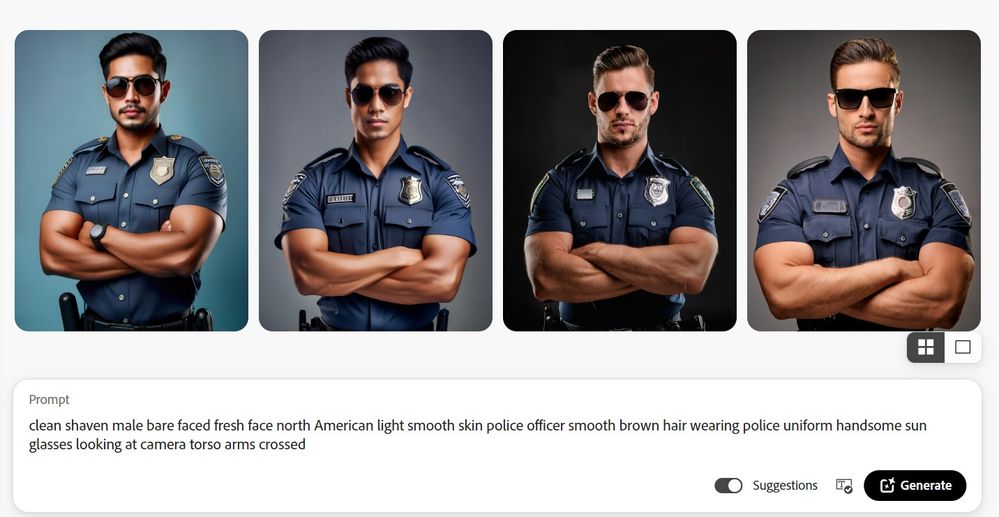Screen dimensions: 999x517
Task: Click the sparkle icon inside Generate button
Action: click(x=888, y=485)
